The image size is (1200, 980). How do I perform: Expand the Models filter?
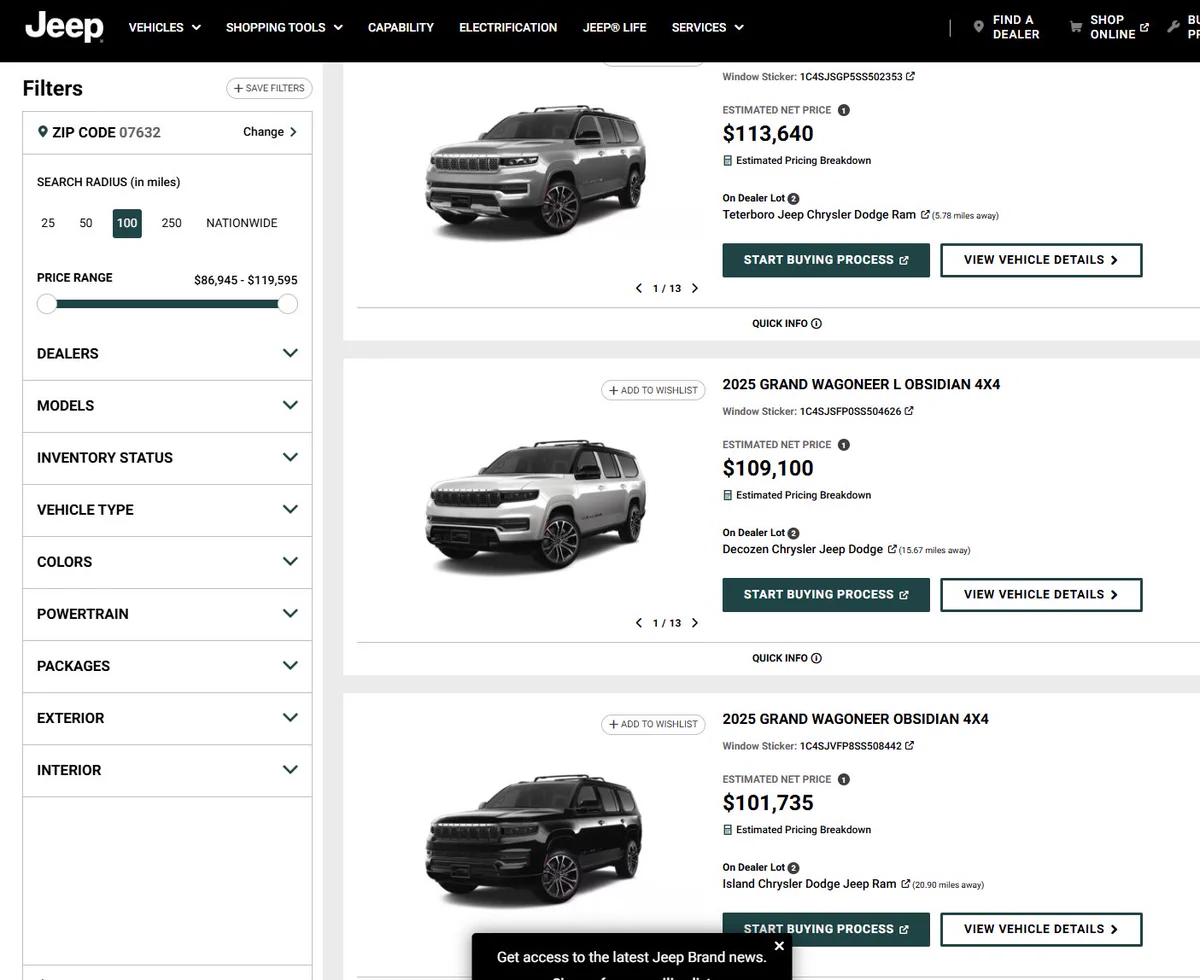pos(167,406)
